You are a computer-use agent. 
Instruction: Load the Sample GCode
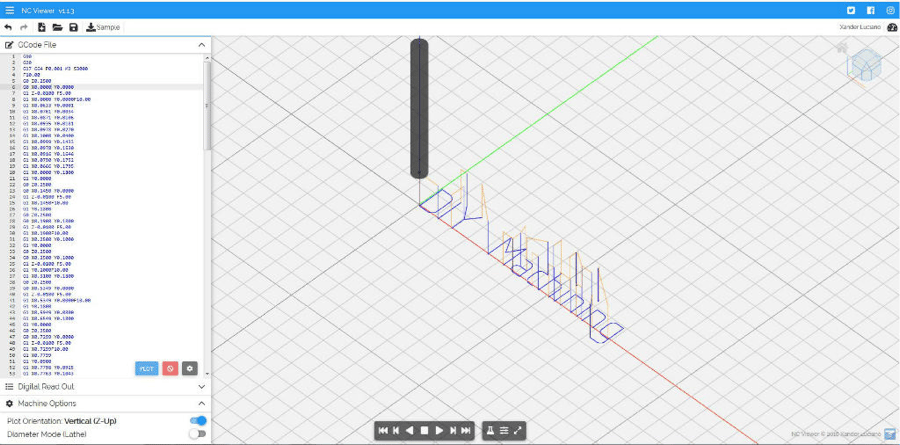pyautogui.click(x=103, y=28)
